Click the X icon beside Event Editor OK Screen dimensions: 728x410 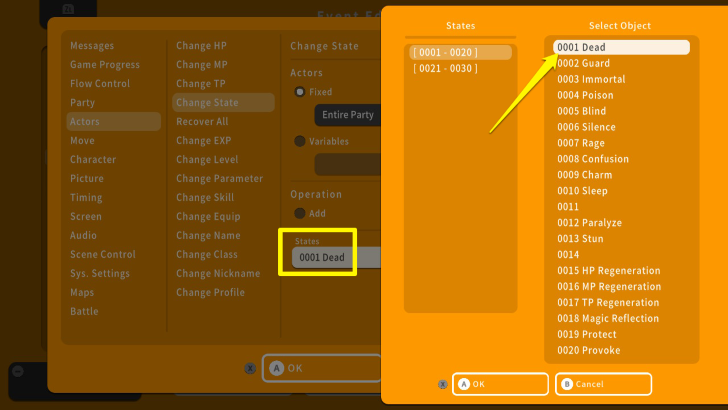tap(250, 368)
